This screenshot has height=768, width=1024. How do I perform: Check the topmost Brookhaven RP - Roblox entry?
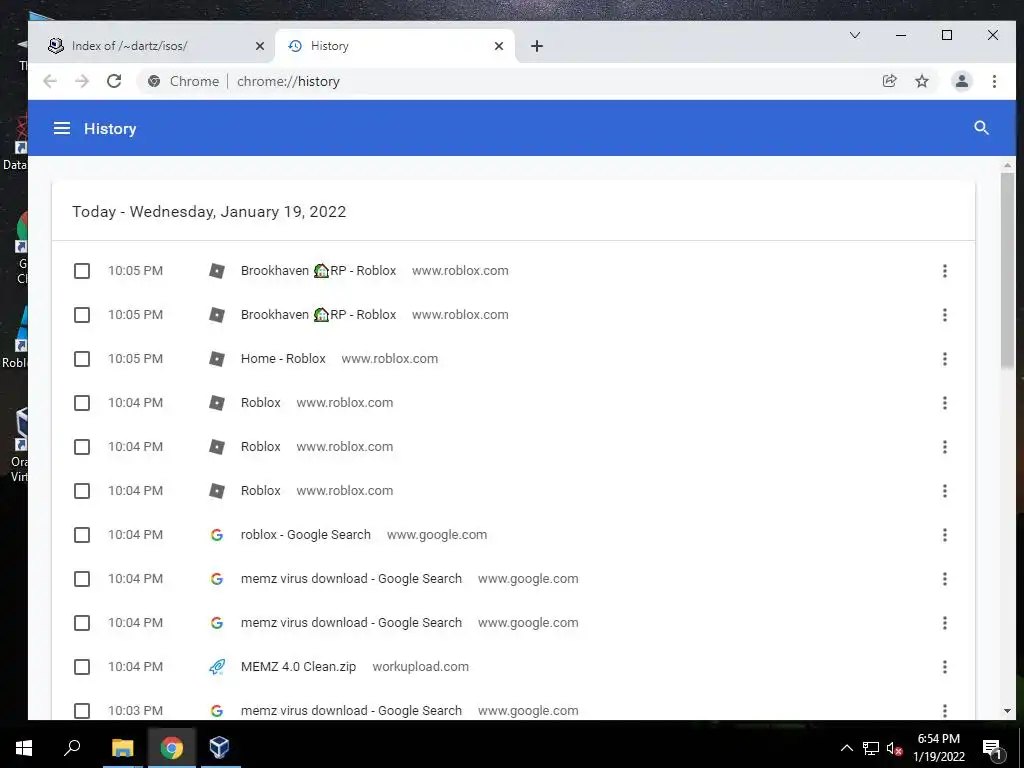pyautogui.click(x=82, y=270)
